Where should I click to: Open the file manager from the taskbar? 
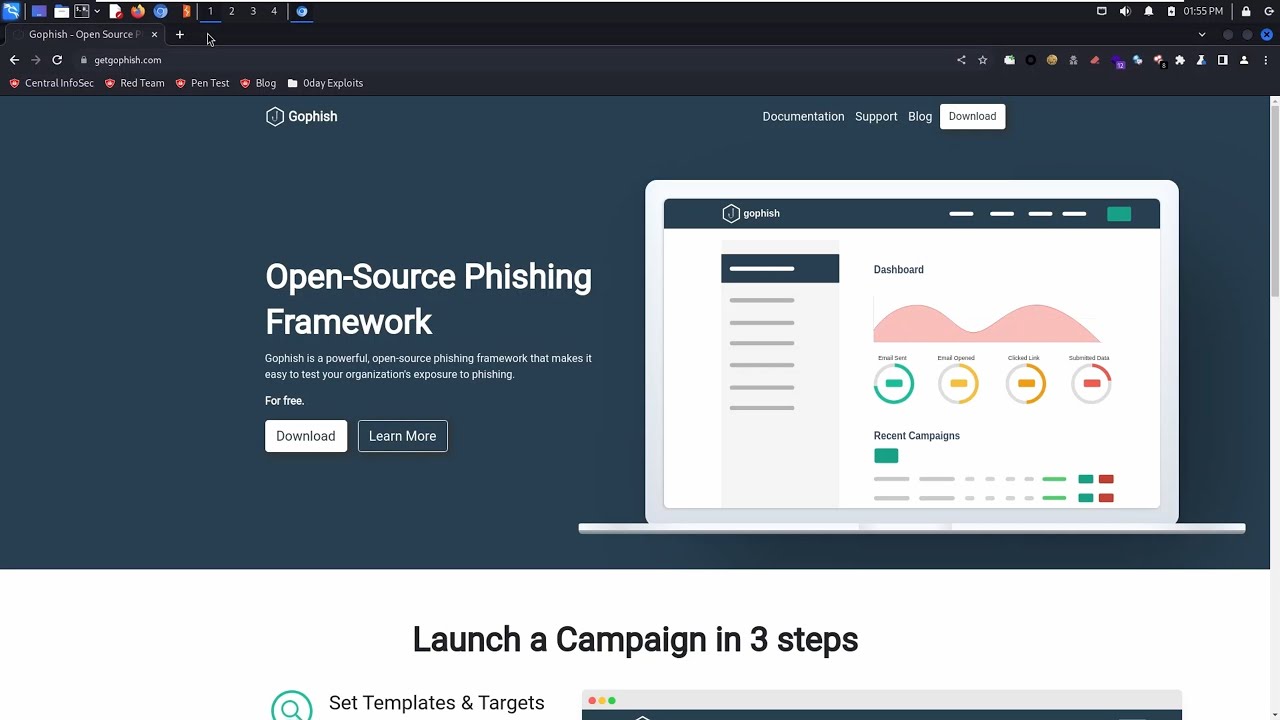click(60, 11)
